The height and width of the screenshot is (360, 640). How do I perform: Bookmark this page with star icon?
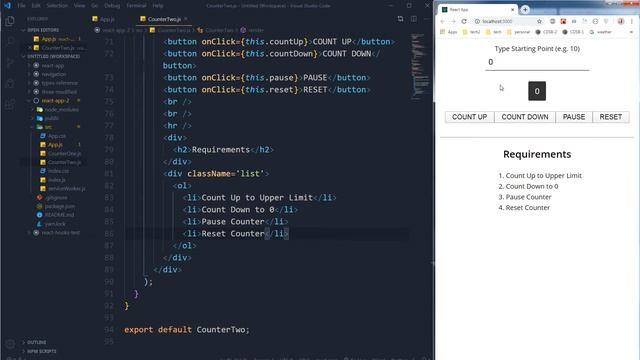click(x=539, y=21)
